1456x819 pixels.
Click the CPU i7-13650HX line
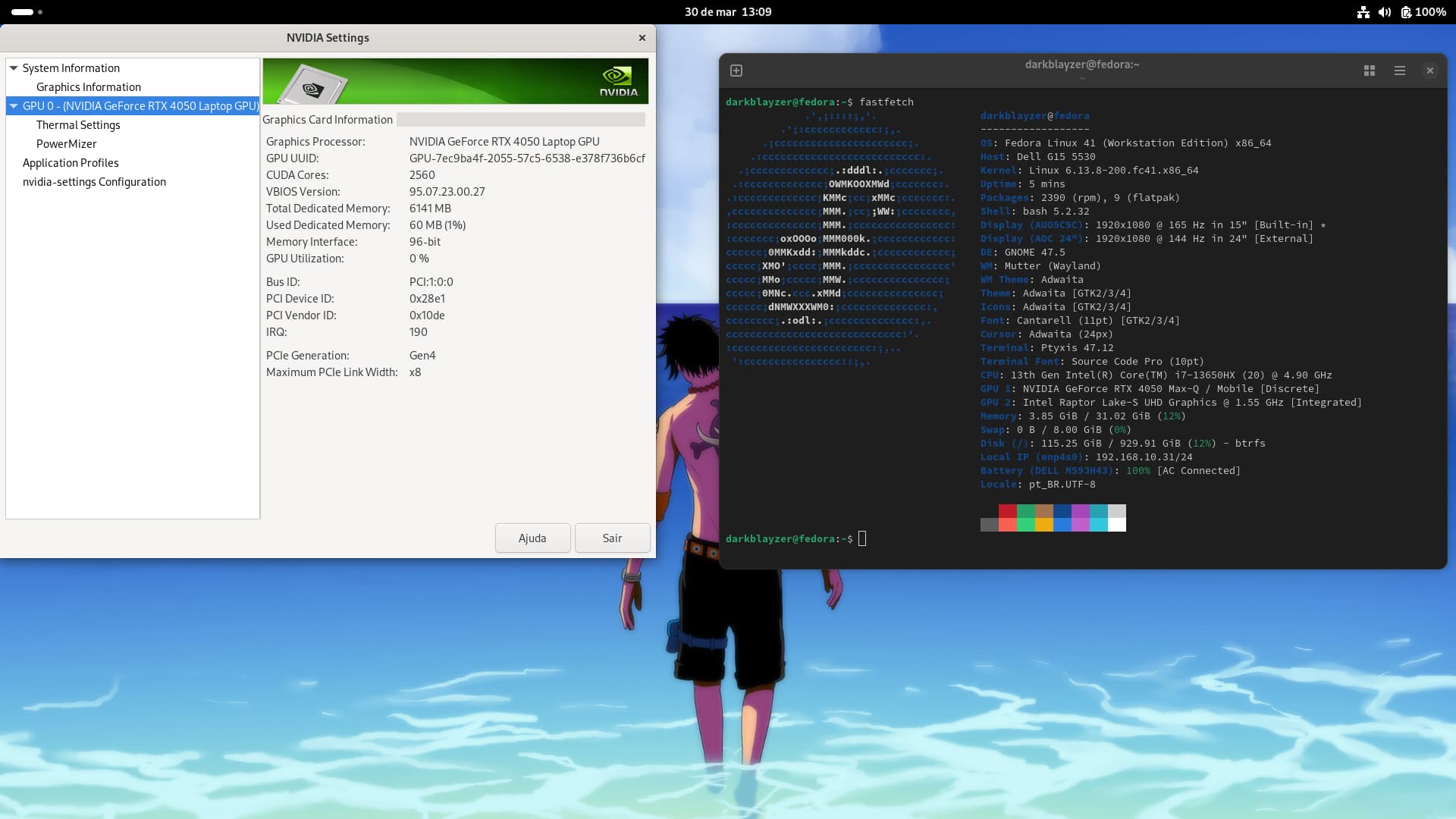click(1156, 375)
